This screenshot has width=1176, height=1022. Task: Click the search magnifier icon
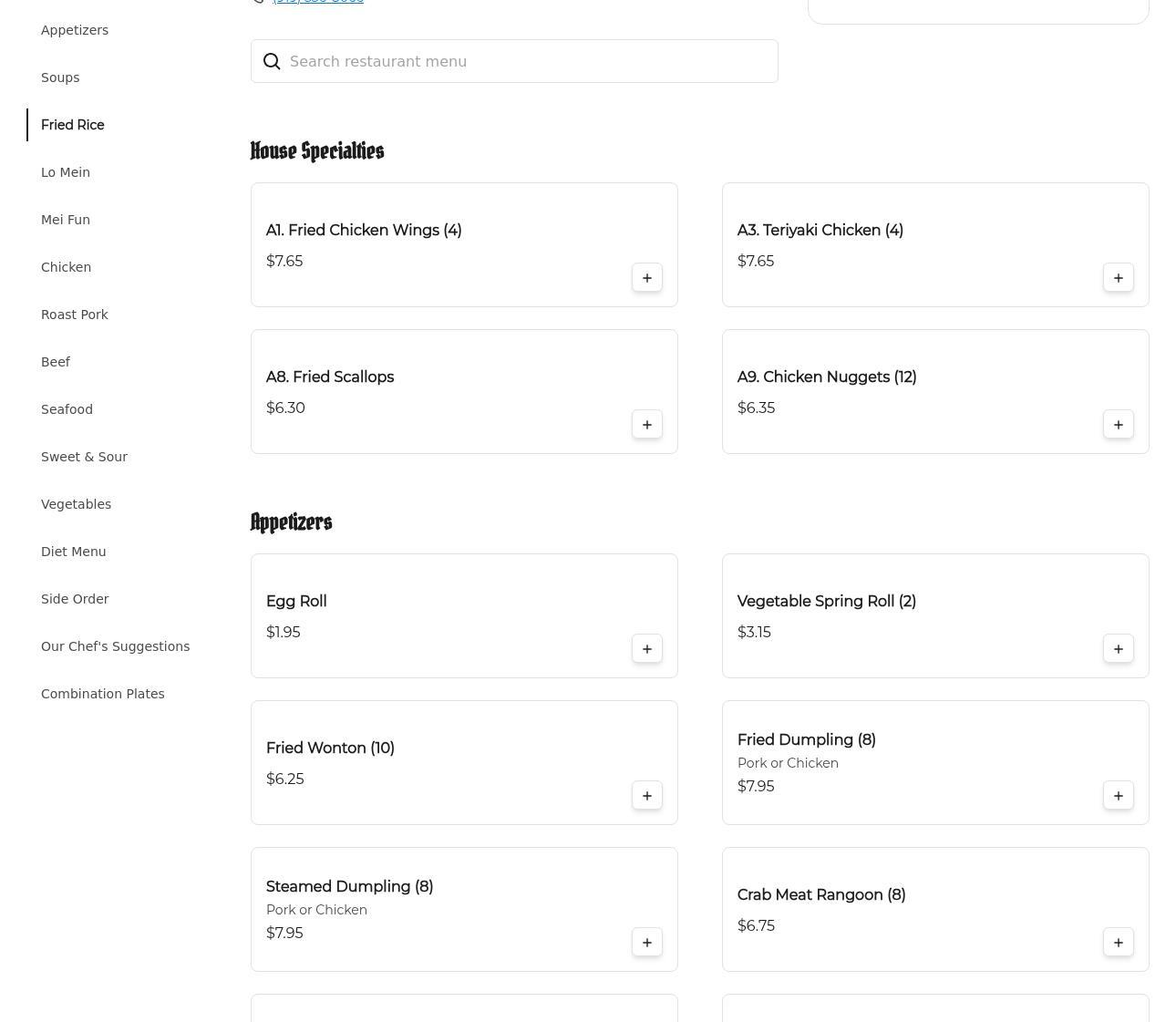pyautogui.click(x=272, y=61)
